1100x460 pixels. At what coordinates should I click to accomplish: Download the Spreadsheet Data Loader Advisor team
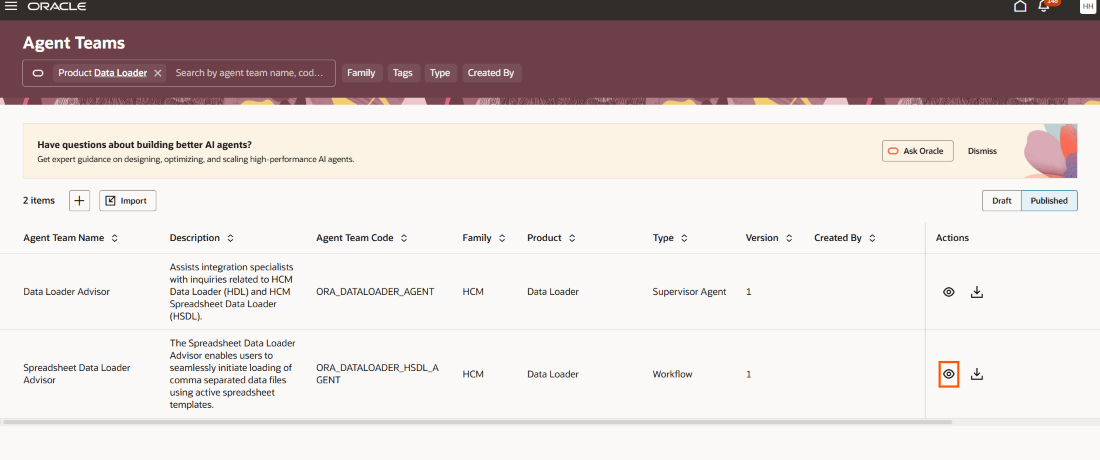(x=977, y=374)
